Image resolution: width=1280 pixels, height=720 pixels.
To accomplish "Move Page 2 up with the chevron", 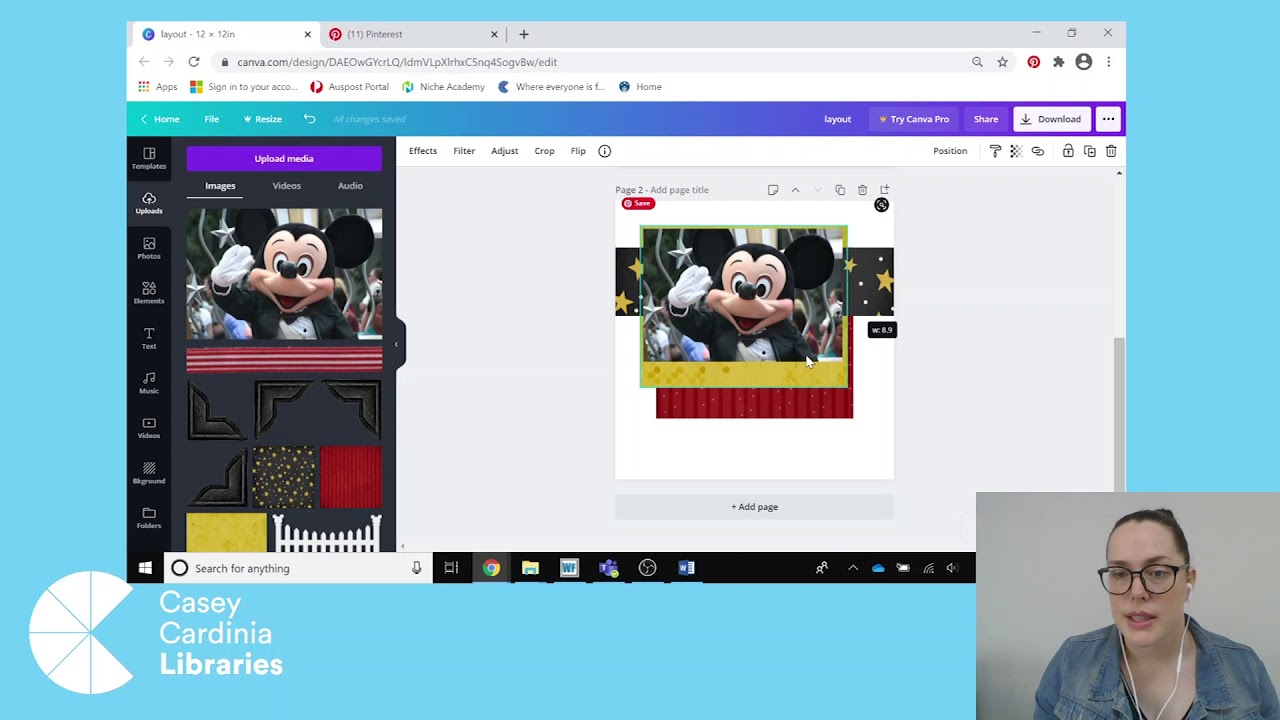I will click(795, 190).
